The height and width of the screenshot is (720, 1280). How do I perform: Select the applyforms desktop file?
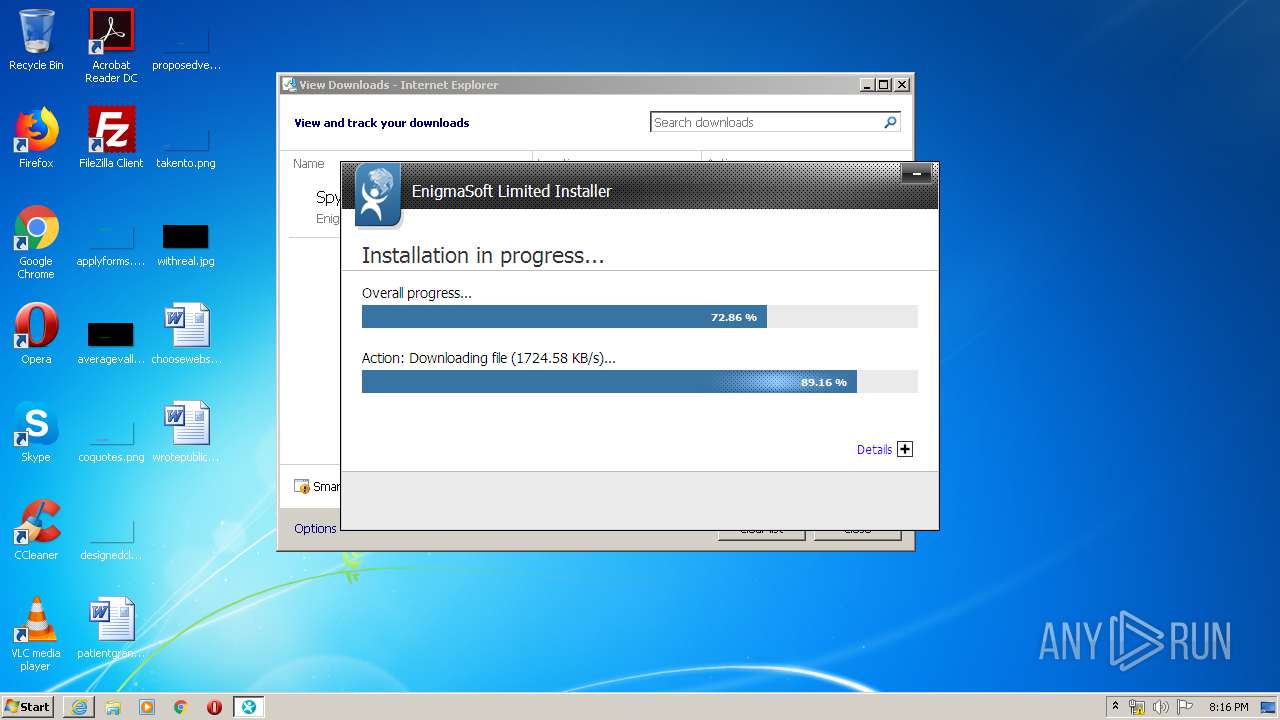[x=111, y=244]
